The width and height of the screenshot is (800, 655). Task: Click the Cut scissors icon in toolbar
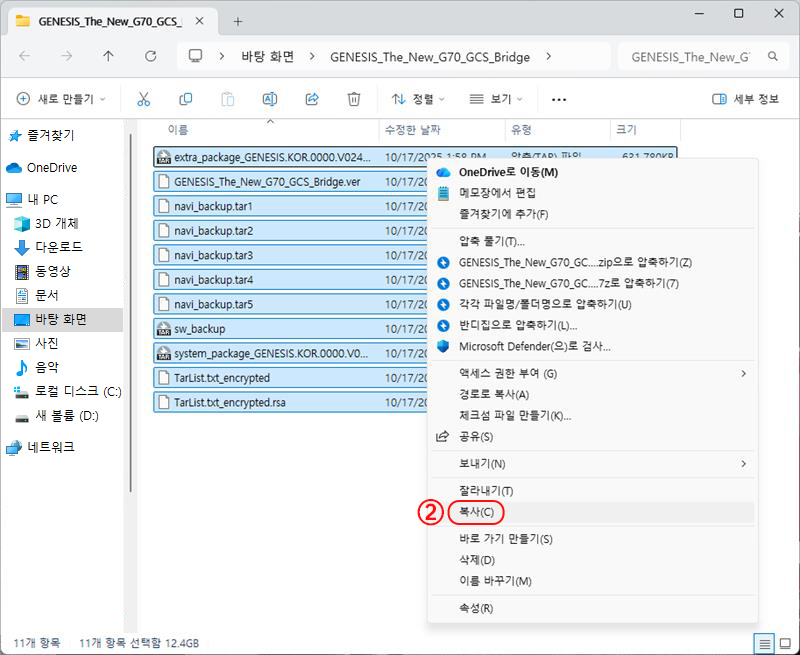tap(143, 99)
